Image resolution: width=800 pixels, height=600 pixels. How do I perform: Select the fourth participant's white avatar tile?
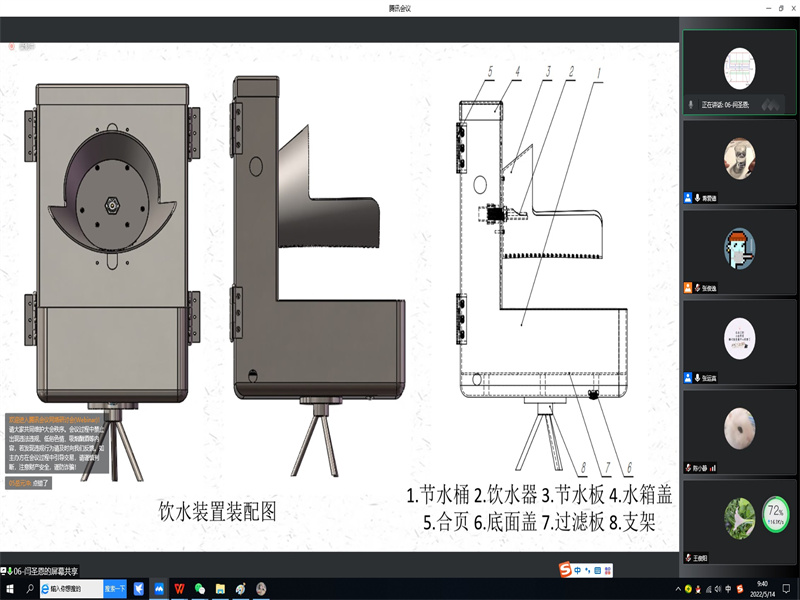739,337
